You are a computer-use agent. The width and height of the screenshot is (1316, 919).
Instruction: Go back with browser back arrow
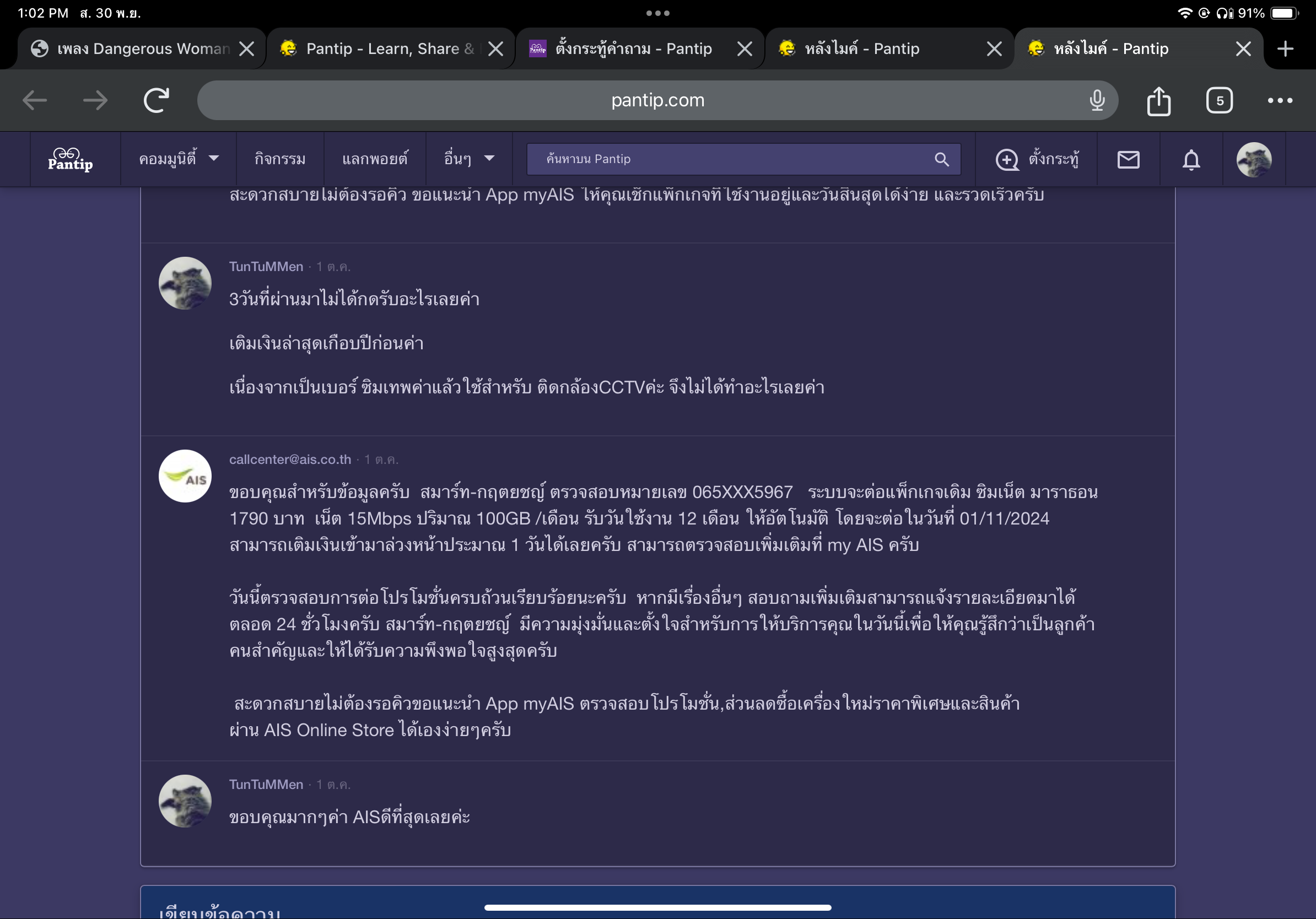click(34, 101)
